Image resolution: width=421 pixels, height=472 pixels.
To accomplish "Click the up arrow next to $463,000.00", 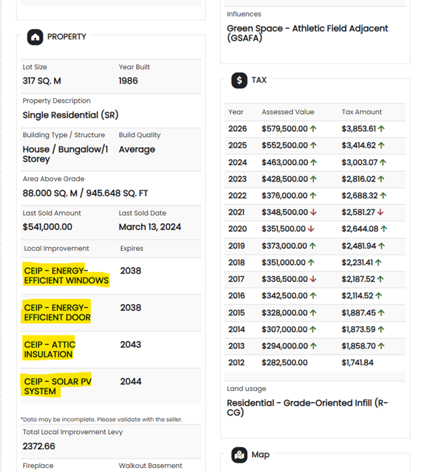I will [314, 162].
